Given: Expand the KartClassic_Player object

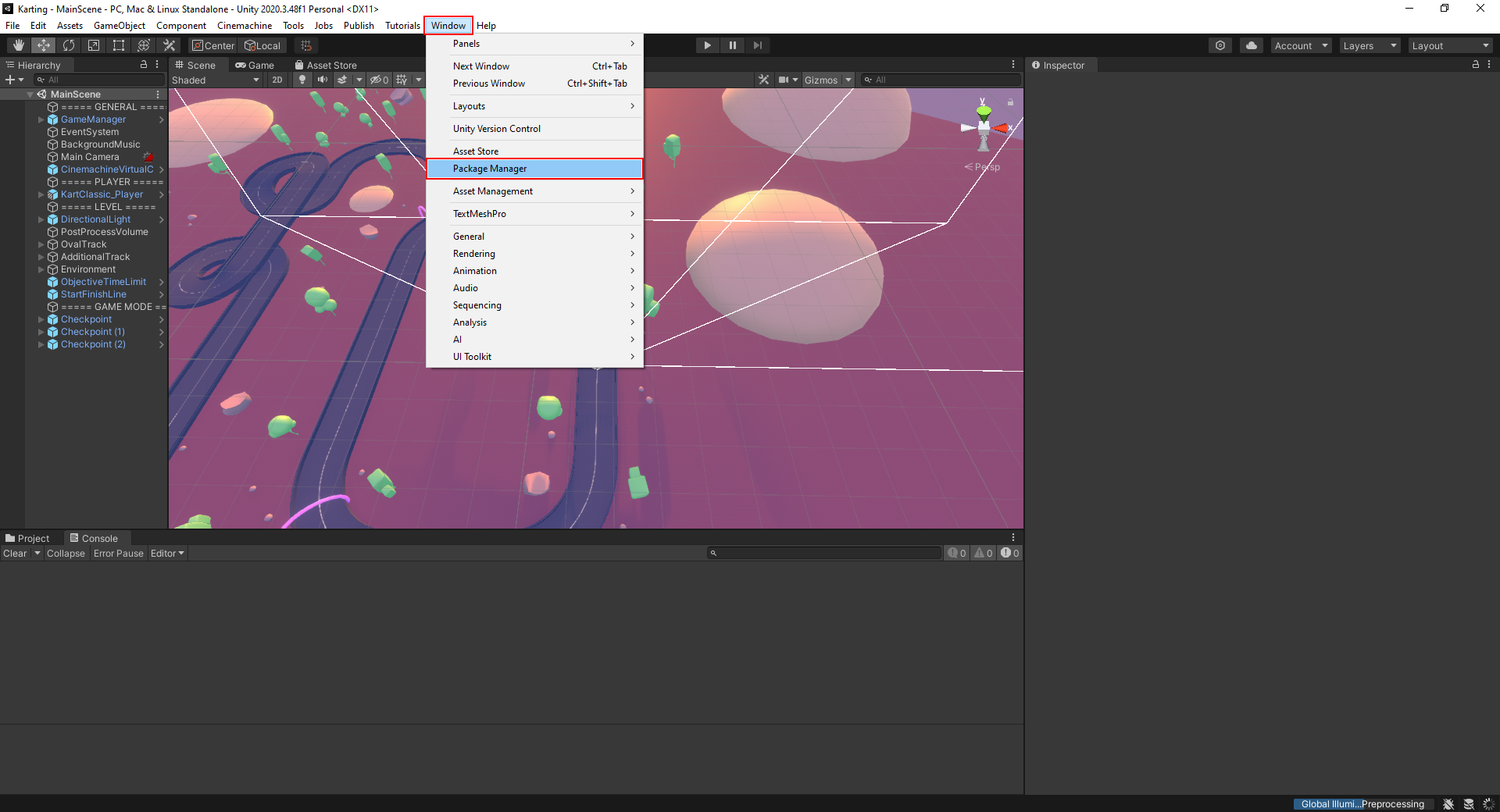Looking at the screenshot, I should (x=41, y=194).
